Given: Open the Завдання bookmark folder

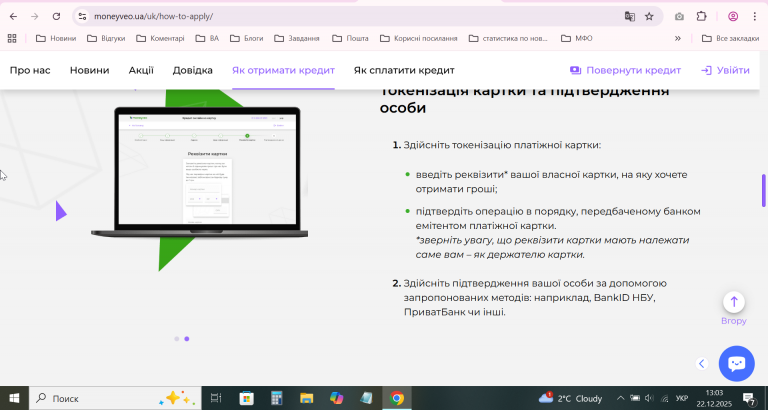Looking at the screenshot, I should click(x=297, y=38).
